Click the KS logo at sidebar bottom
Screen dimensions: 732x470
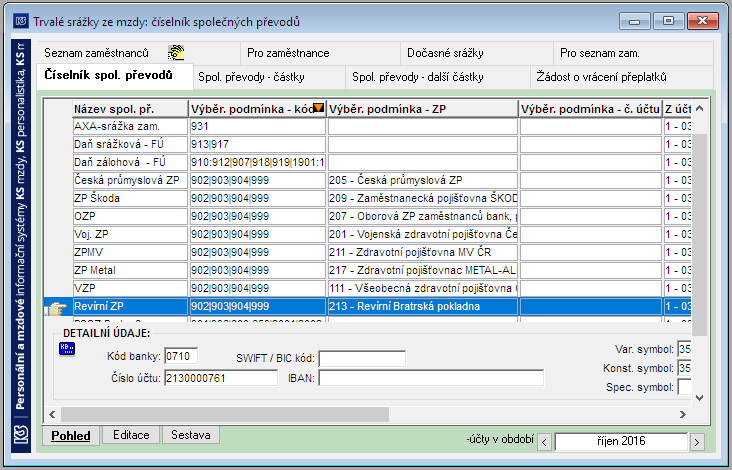[x=21, y=435]
